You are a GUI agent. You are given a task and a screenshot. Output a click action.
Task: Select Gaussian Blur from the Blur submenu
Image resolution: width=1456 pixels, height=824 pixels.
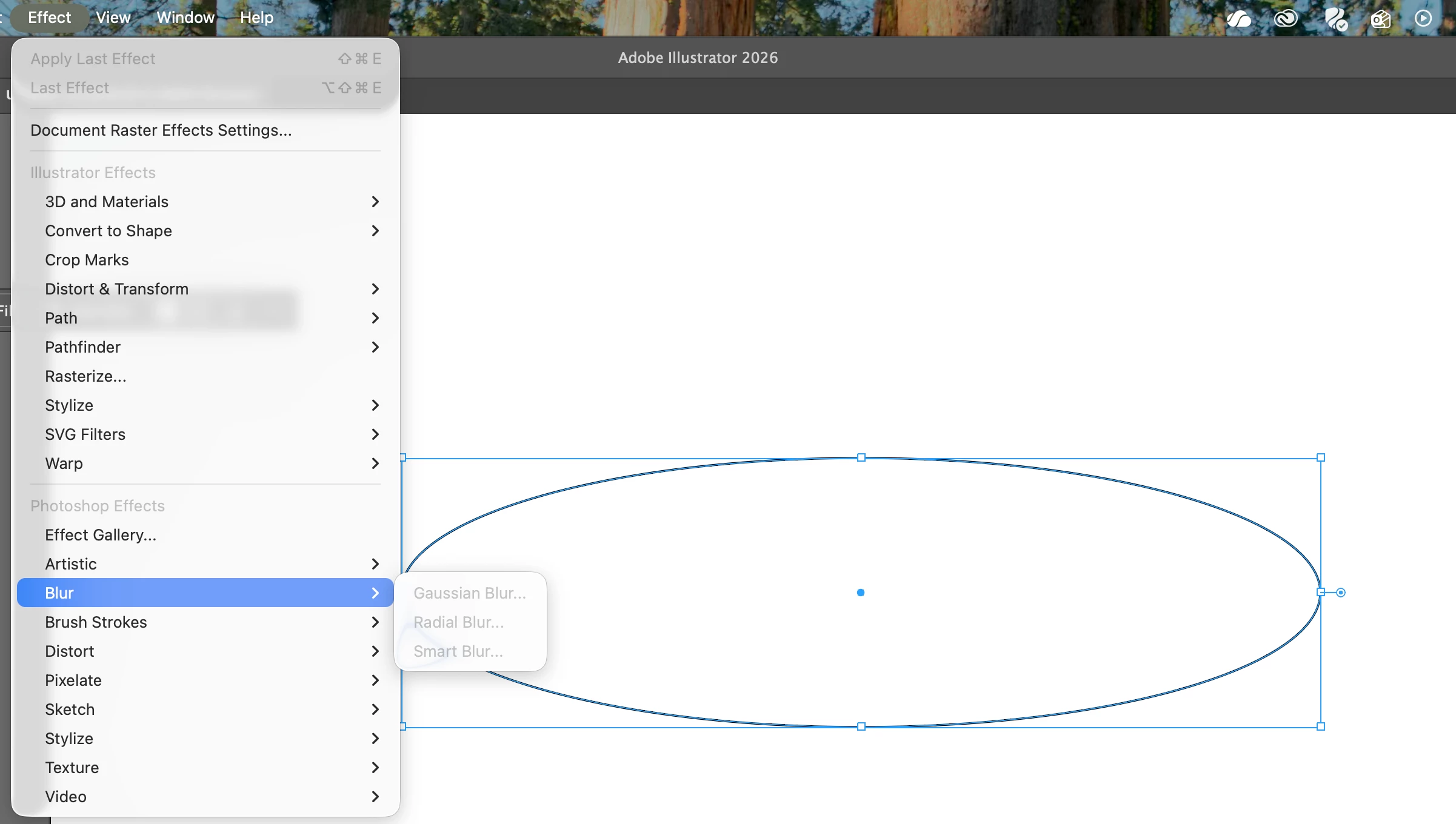[469, 593]
